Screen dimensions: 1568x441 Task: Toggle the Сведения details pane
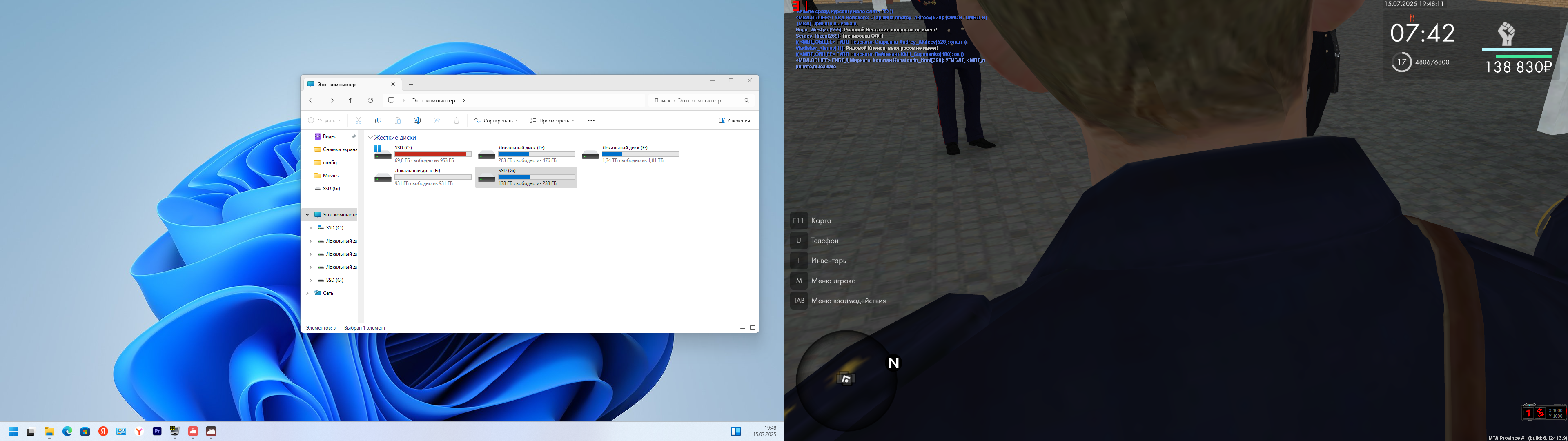click(x=734, y=120)
